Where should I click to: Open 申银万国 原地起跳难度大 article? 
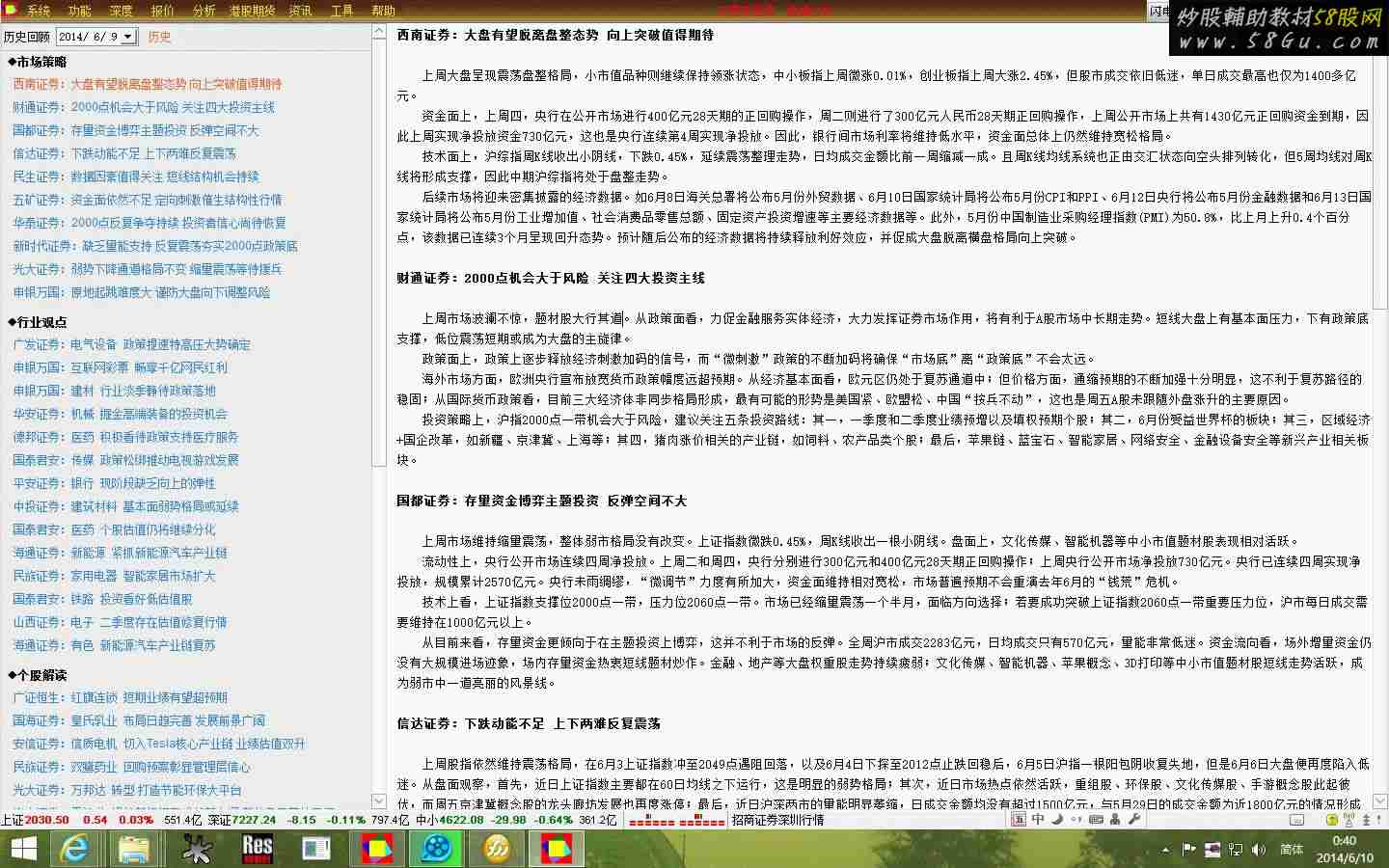pos(142,292)
